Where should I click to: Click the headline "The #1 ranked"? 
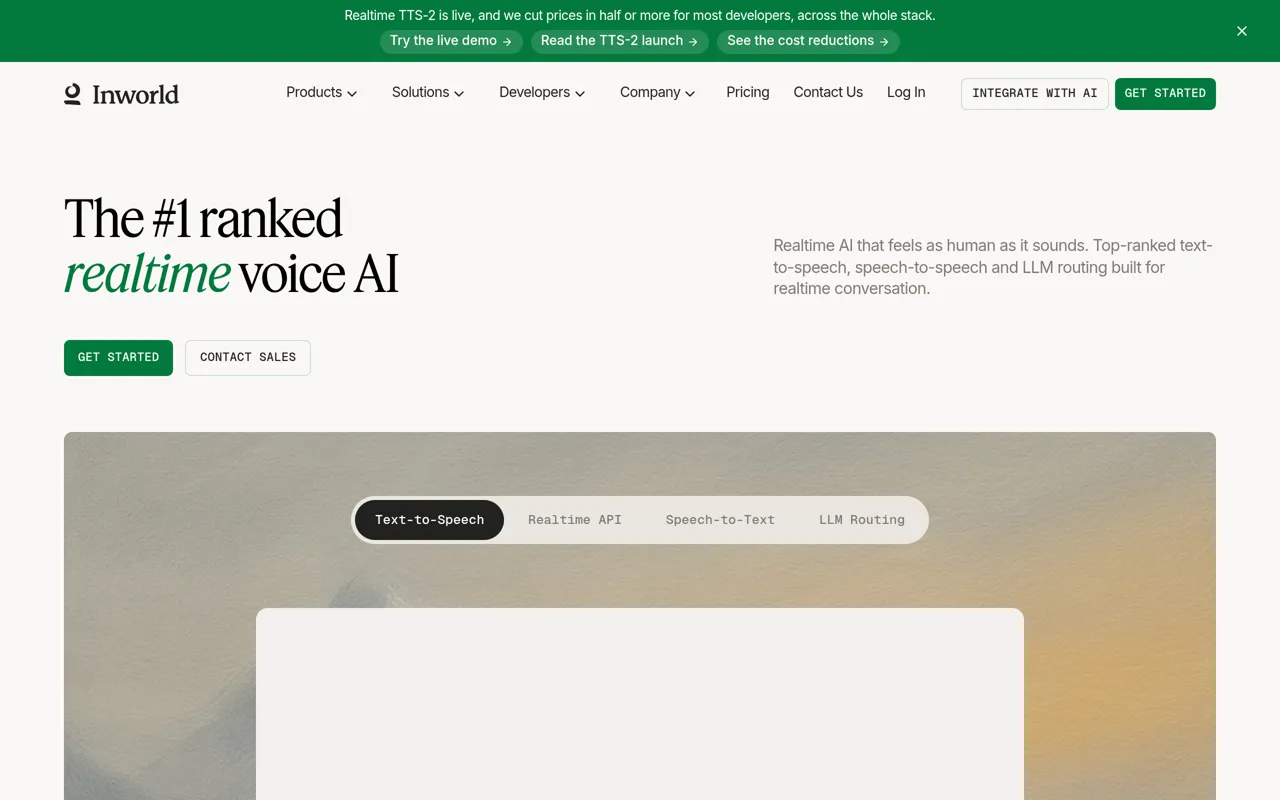coord(203,218)
